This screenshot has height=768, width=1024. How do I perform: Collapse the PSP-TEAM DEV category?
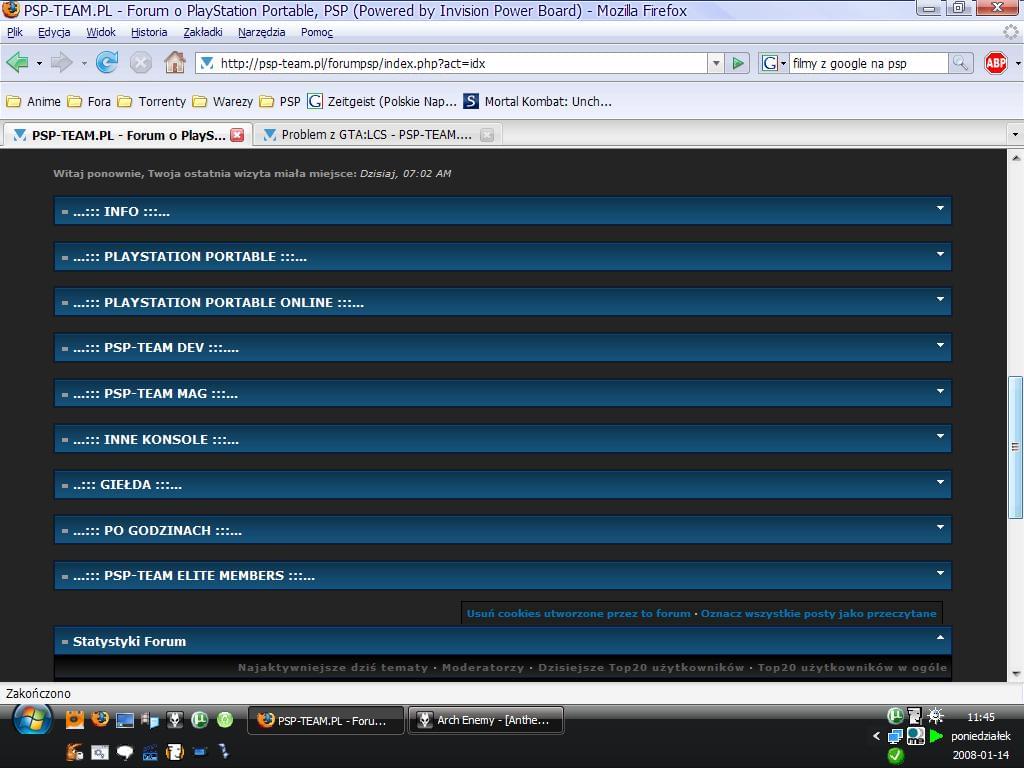click(x=940, y=345)
